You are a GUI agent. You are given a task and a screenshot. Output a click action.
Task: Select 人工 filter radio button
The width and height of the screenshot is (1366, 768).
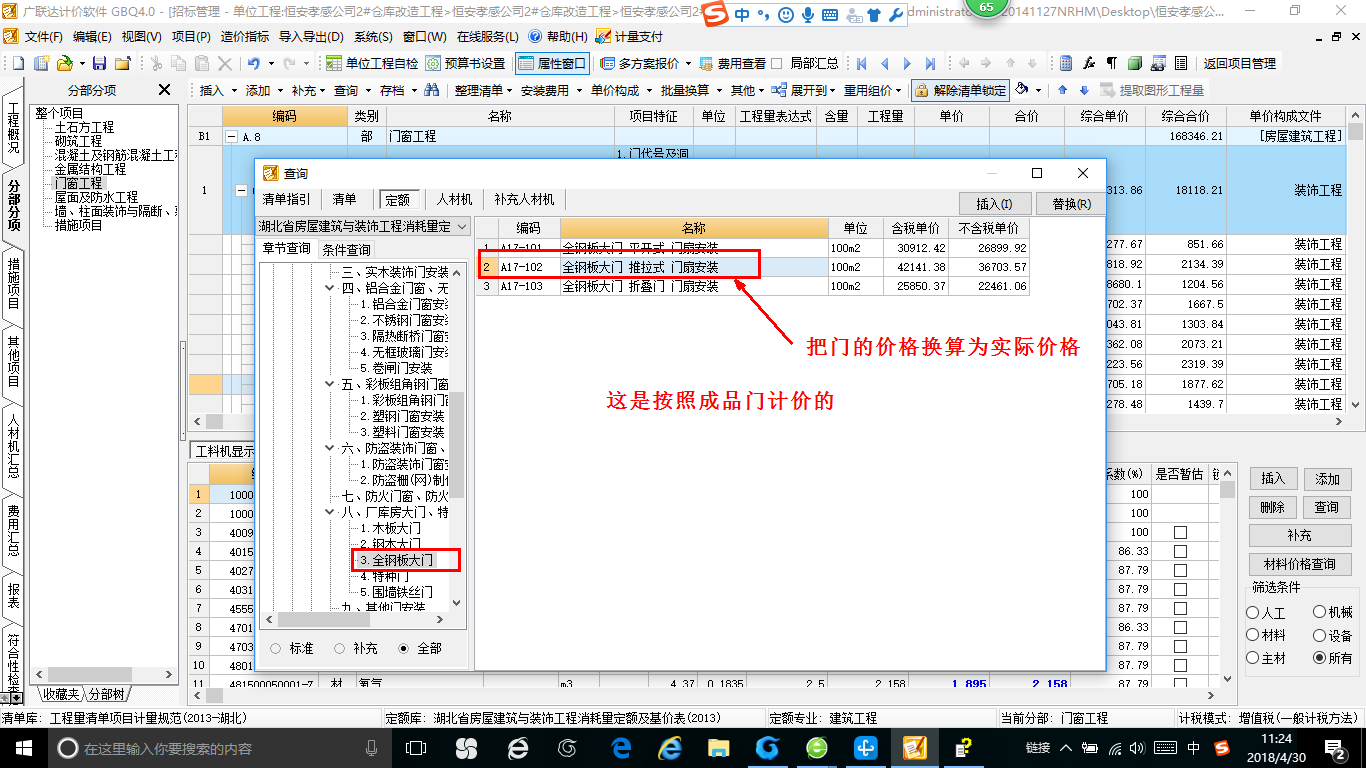1253,613
